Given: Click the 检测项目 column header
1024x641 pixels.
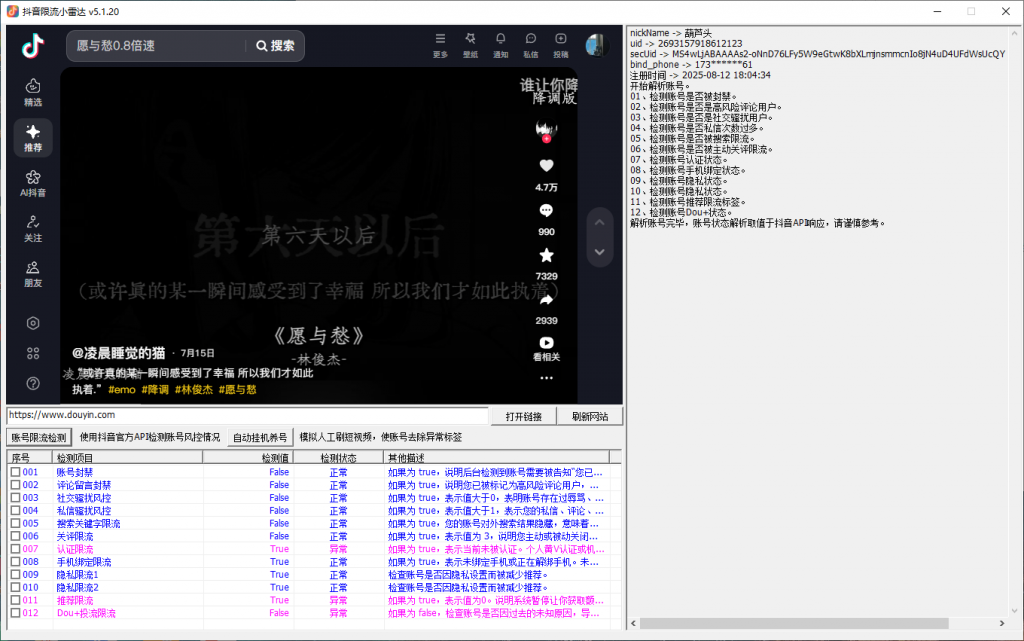Looking at the screenshot, I should (127, 458).
